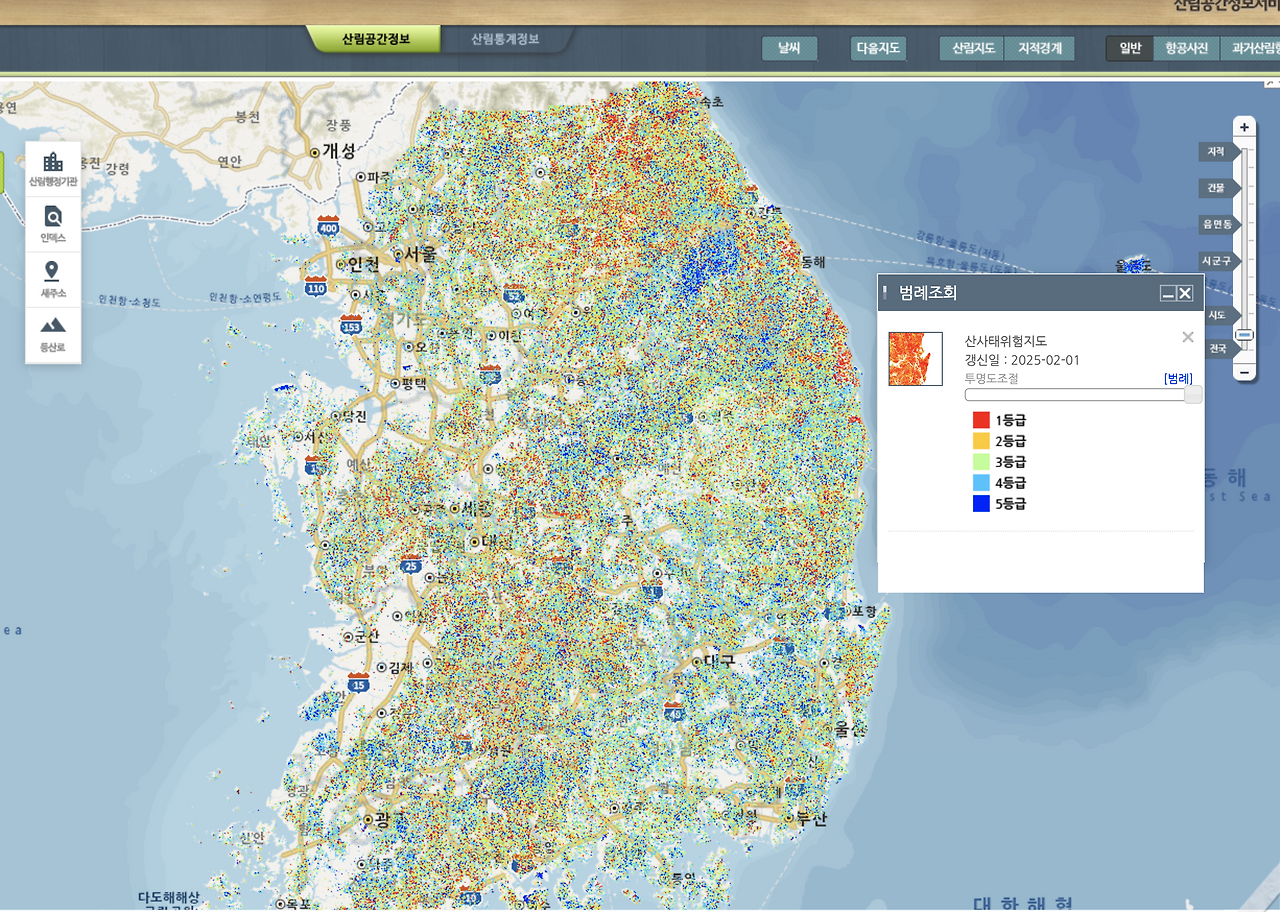Switch to 산림통계정보 tab
1280x912 pixels.
point(505,39)
